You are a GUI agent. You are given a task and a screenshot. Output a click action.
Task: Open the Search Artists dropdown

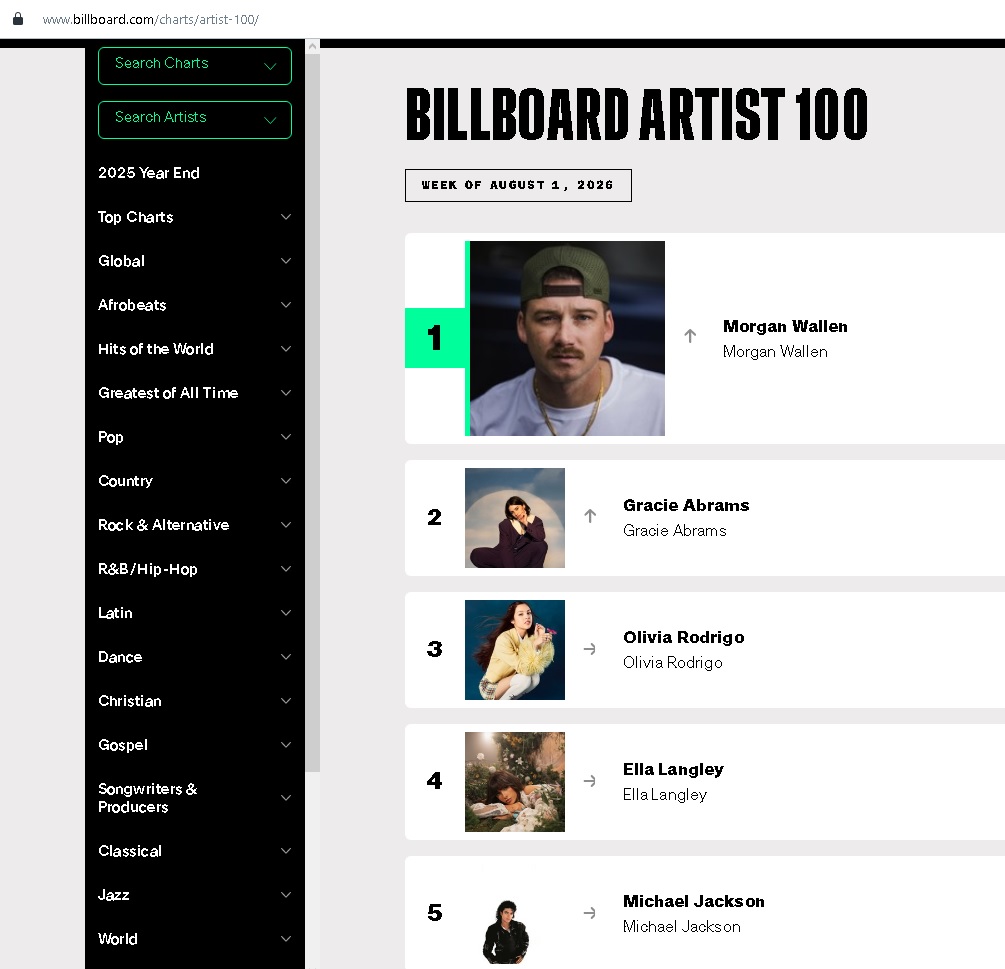click(195, 120)
